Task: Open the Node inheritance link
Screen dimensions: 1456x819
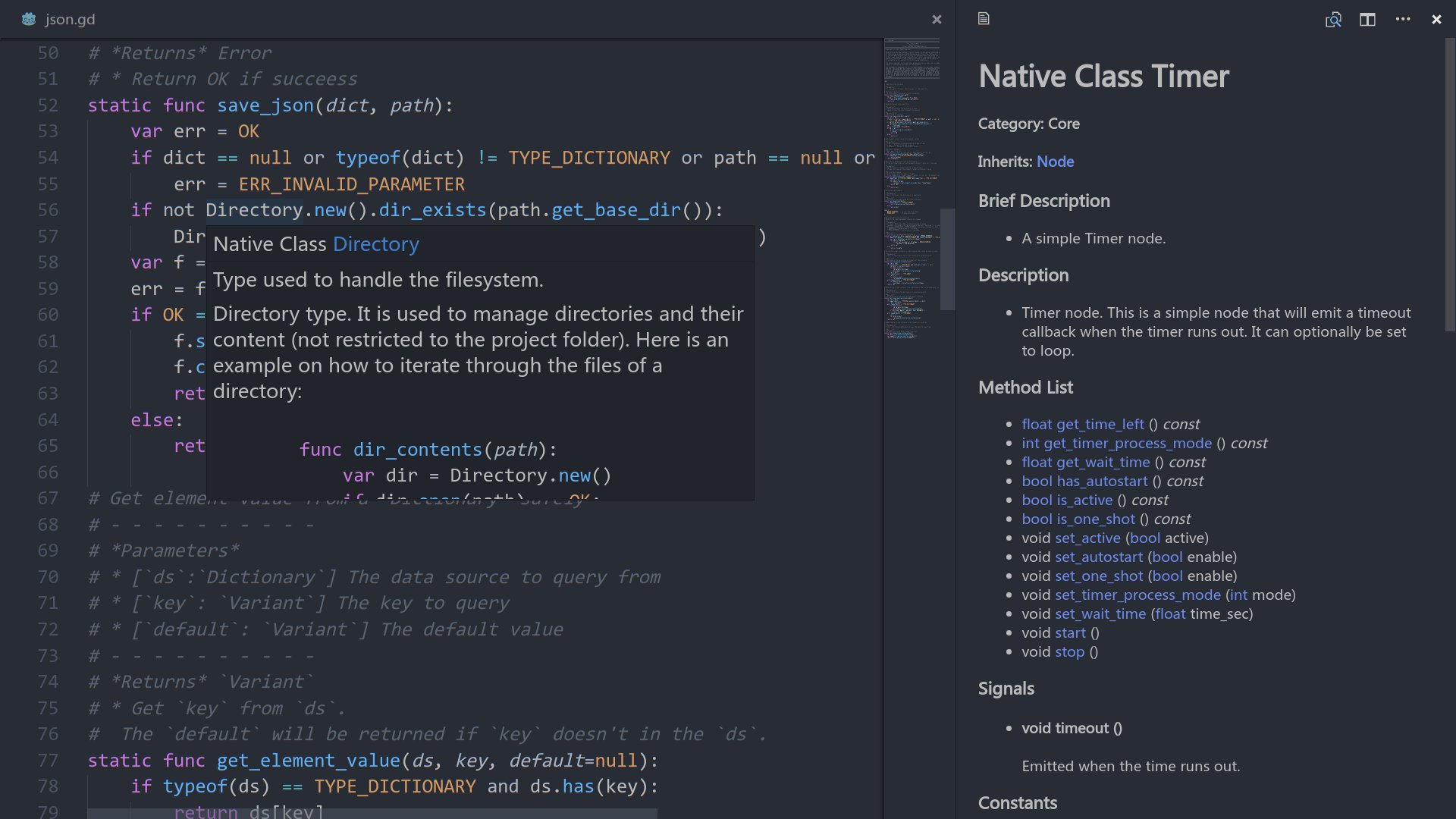Action: (1057, 162)
